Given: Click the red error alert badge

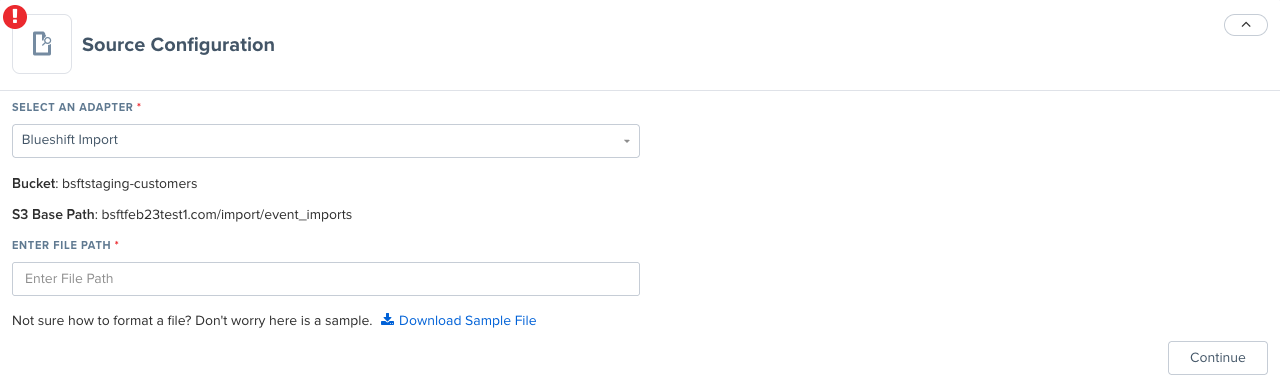Looking at the screenshot, I should [x=16, y=16].
